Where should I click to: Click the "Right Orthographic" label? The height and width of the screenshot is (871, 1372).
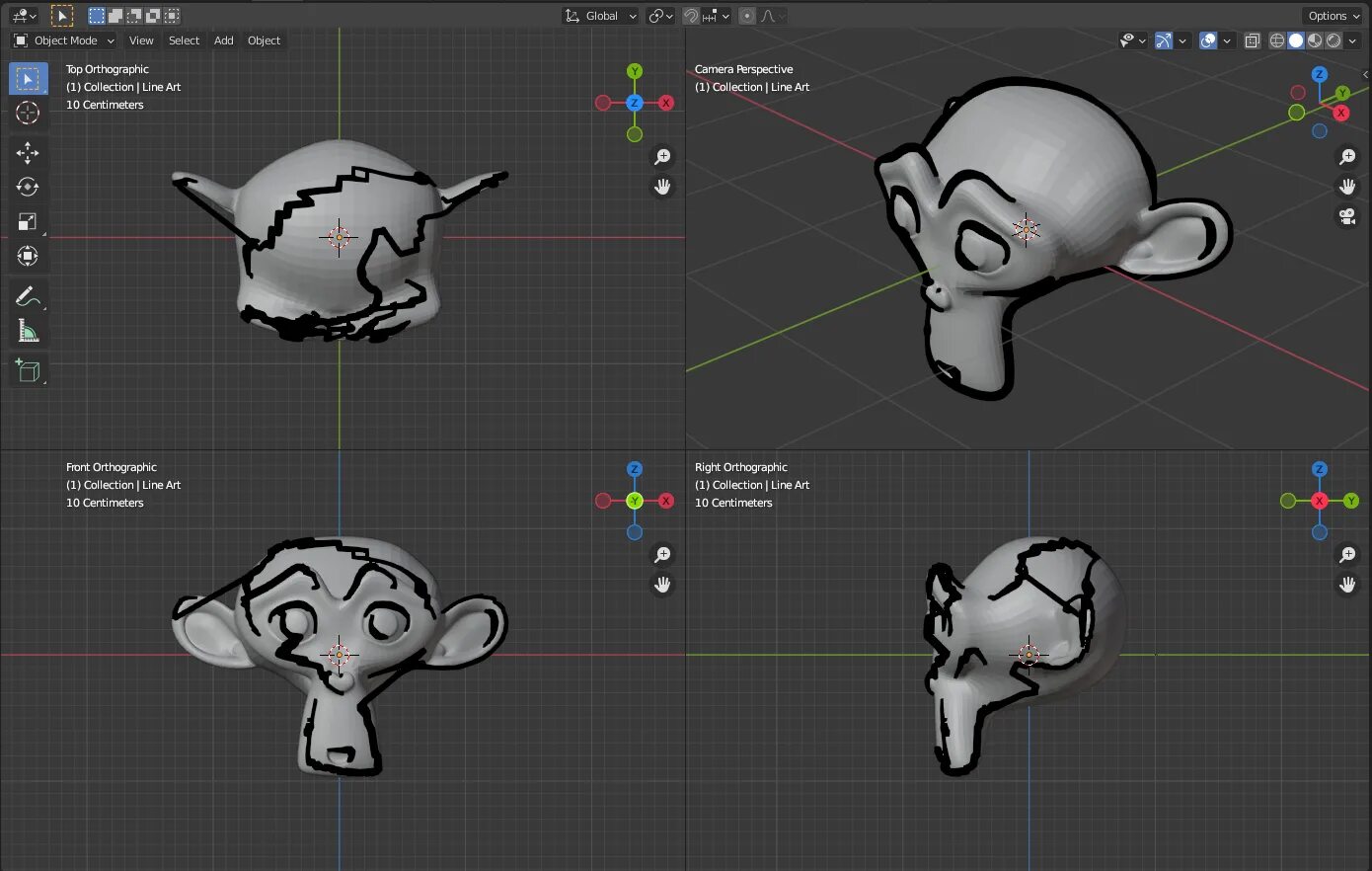pyautogui.click(x=741, y=467)
